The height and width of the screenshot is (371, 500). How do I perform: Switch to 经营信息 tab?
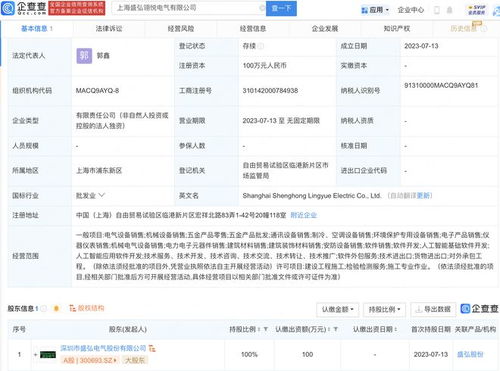tap(253, 29)
